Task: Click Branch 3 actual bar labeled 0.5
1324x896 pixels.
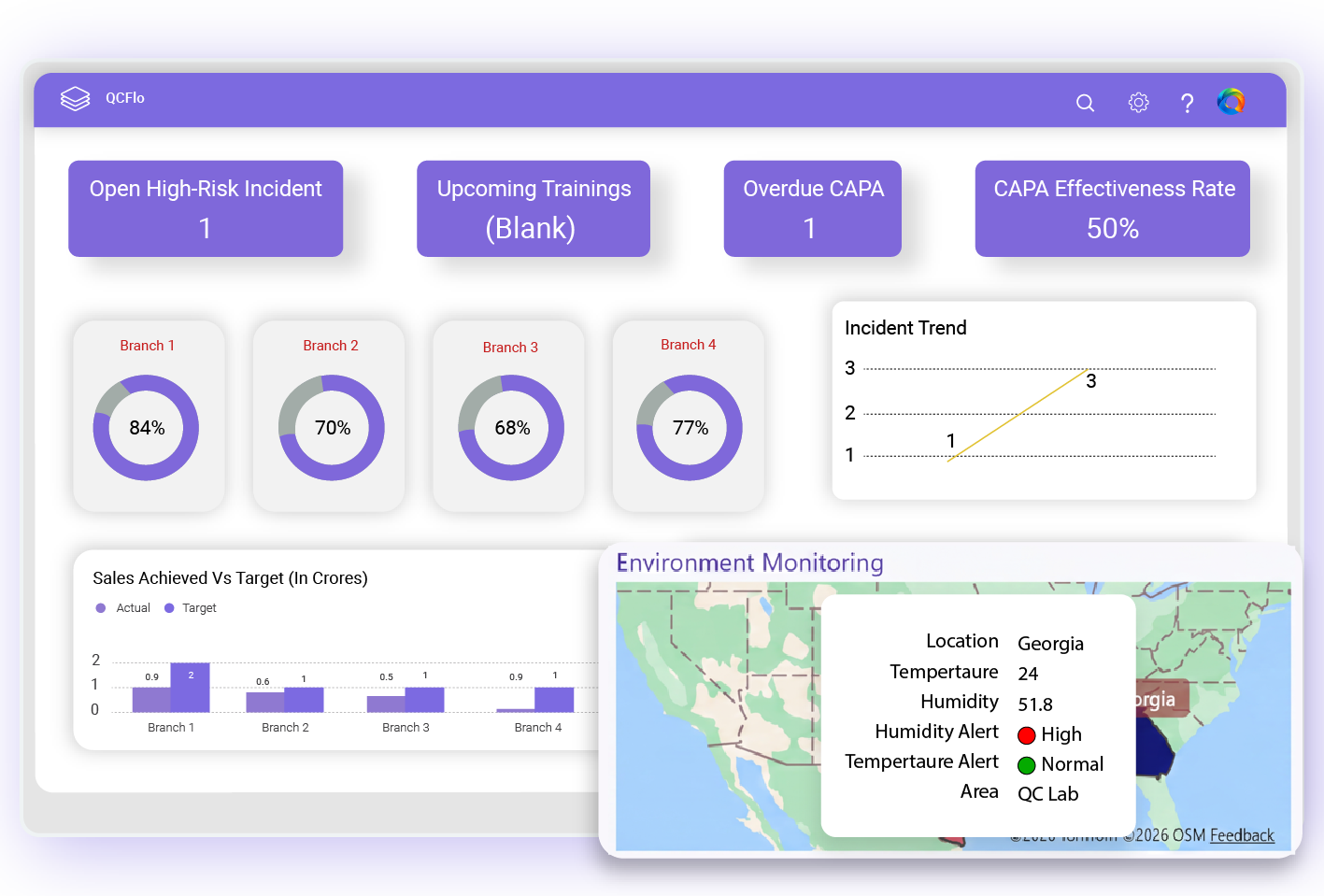Action: click(x=386, y=704)
